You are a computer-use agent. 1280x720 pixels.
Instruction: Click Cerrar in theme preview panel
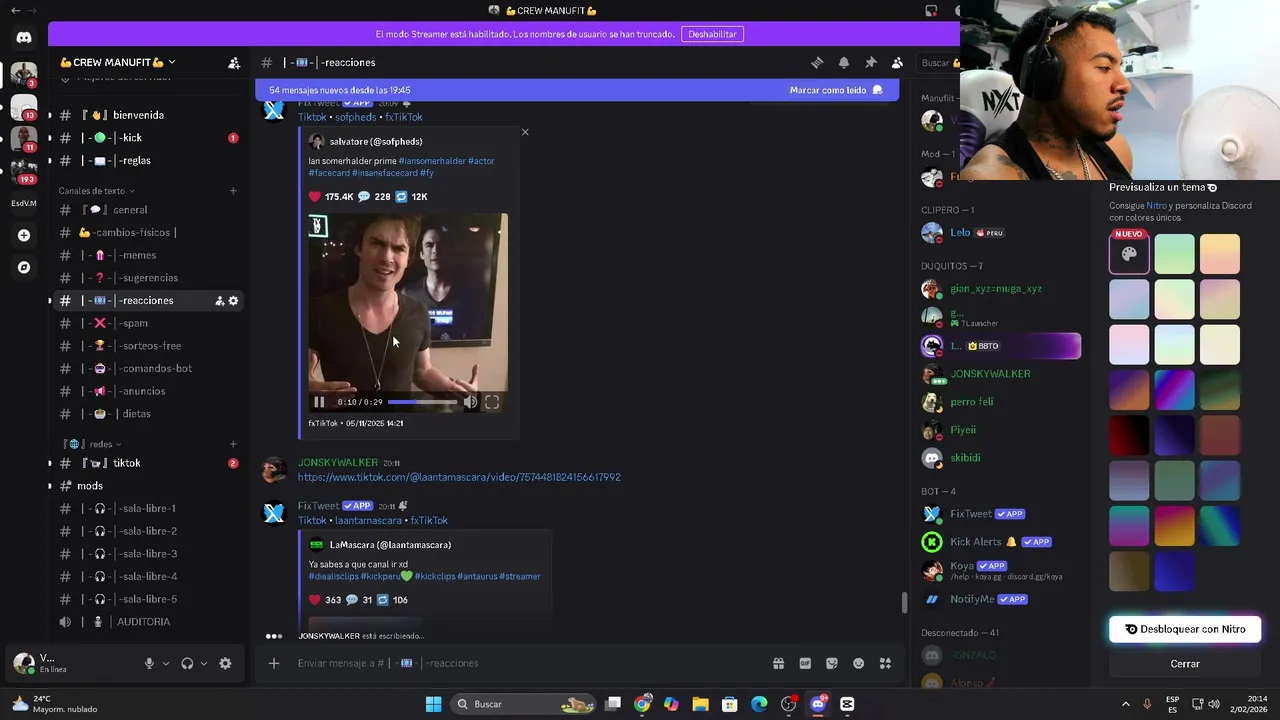pos(1185,664)
